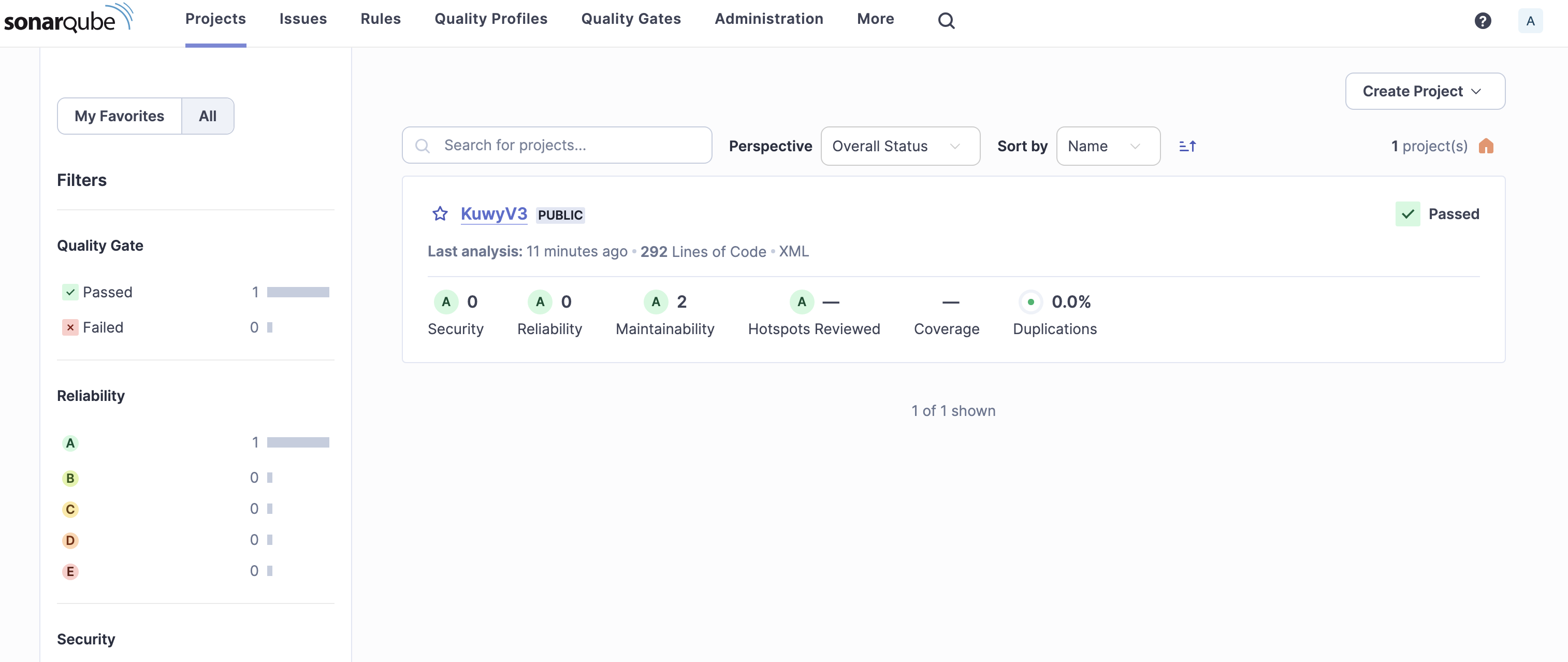The width and height of the screenshot is (1568, 662).
Task: Filter by Passed quality gate
Action: tap(107, 292)
